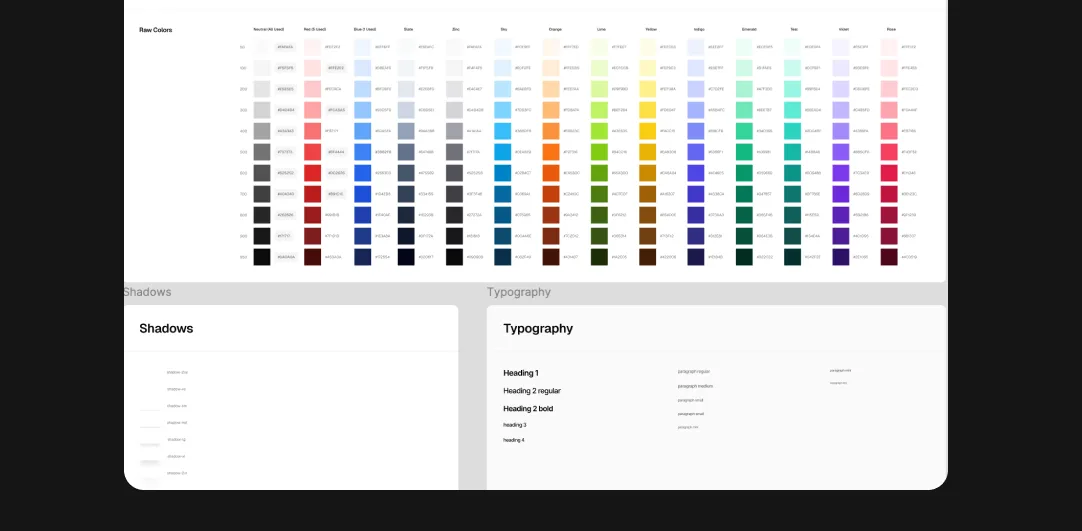Image resolution: width=1082 pixels, height=531 pixels.
Task: Click the Indigo 600 color swatch
Action: coord(696,172)
